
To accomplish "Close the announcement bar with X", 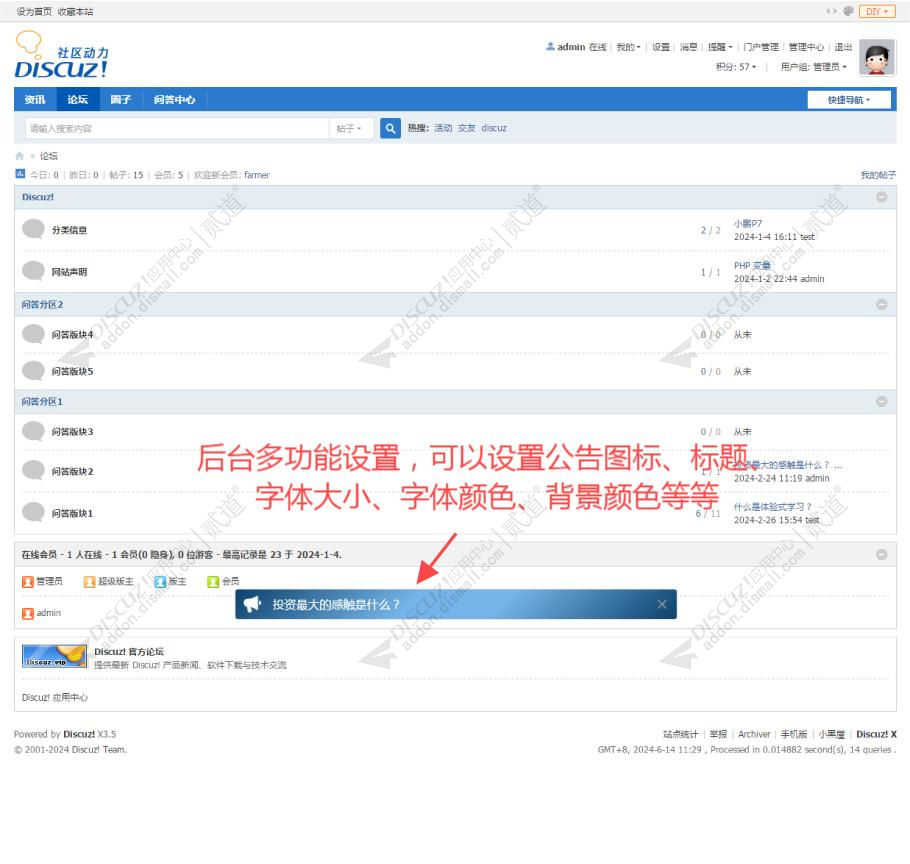I will coord(662,604).
